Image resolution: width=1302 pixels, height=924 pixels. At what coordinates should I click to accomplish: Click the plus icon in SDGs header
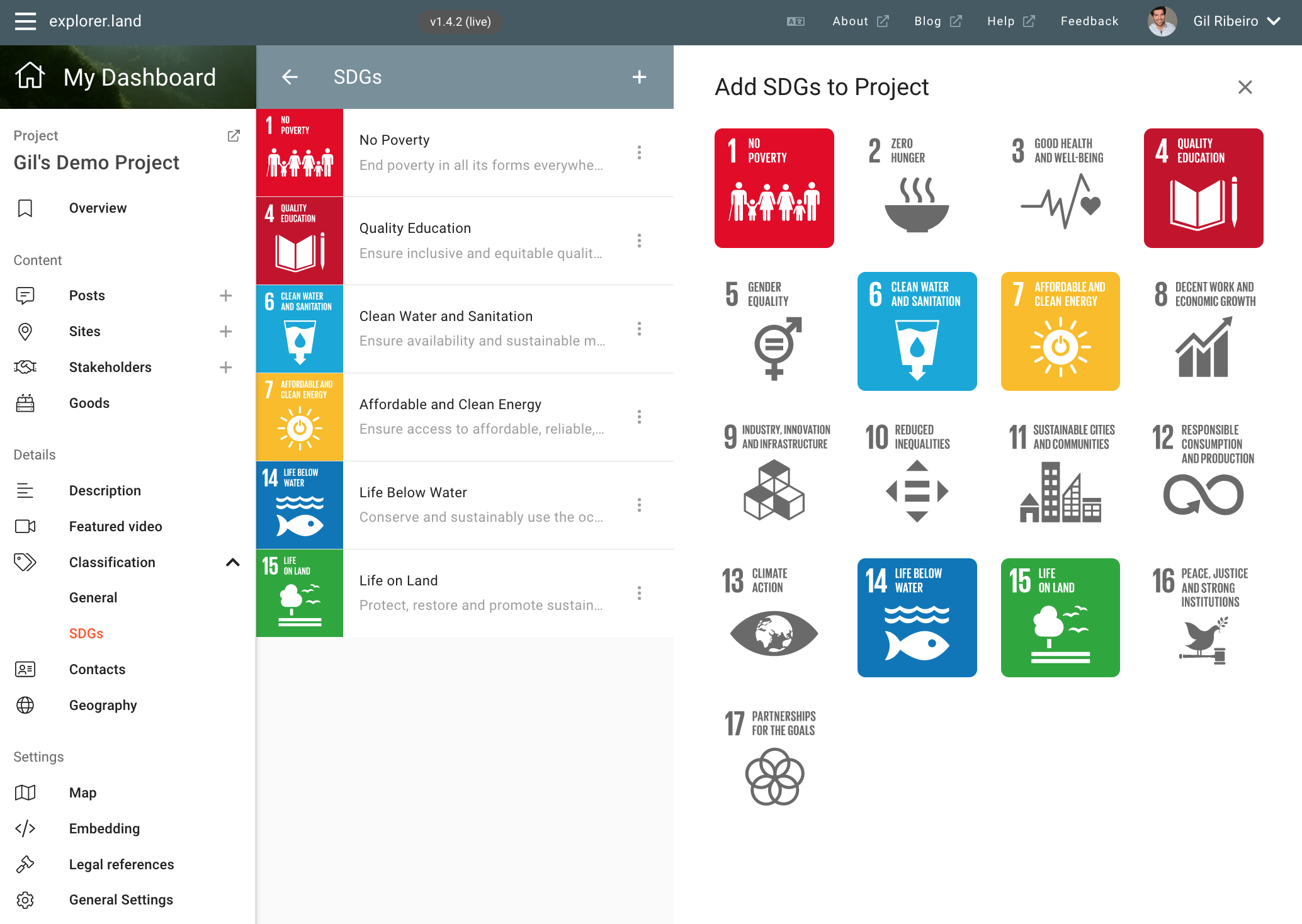(639, 77)
